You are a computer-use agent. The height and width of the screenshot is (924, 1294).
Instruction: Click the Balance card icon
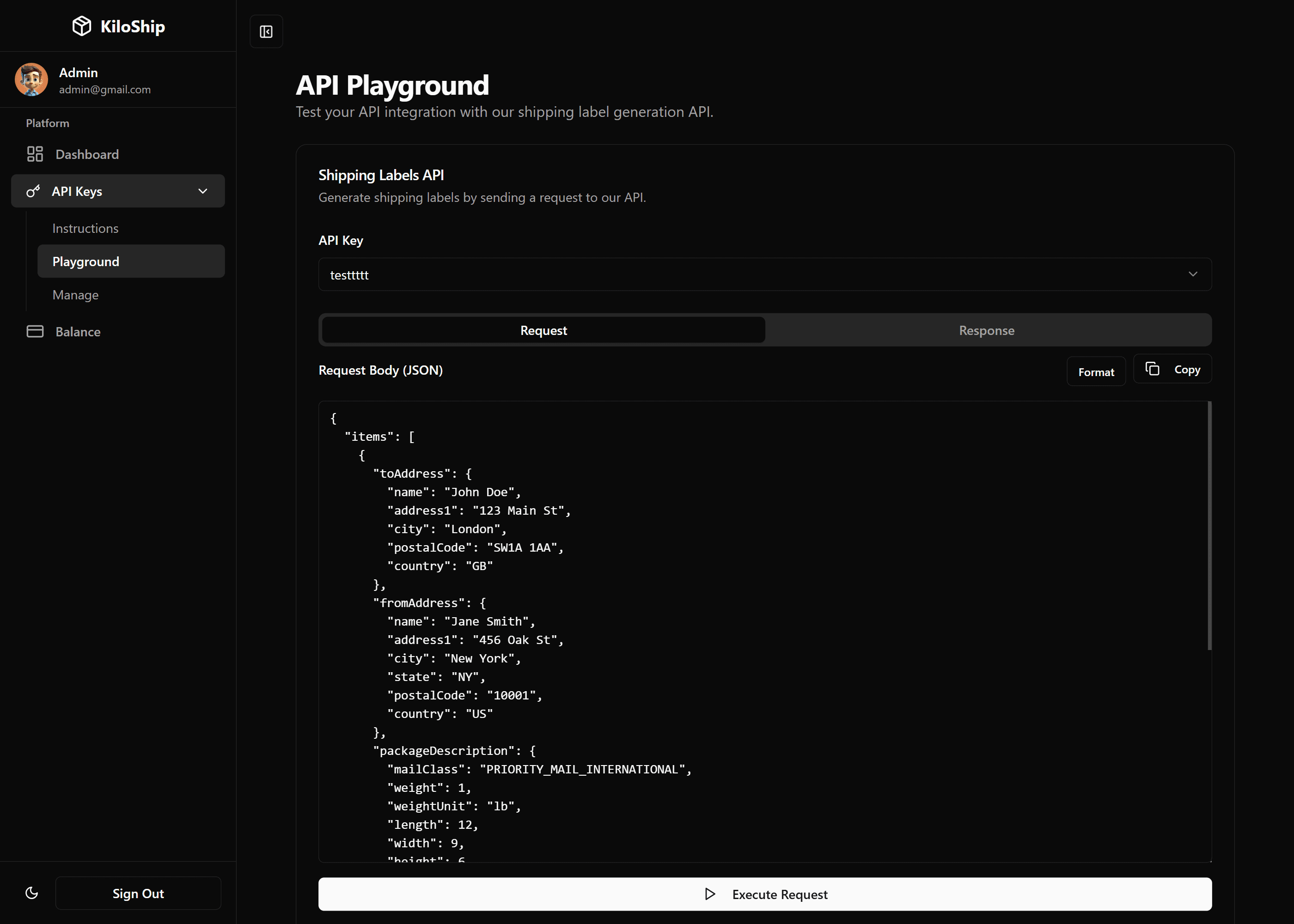tap(35, 332)
